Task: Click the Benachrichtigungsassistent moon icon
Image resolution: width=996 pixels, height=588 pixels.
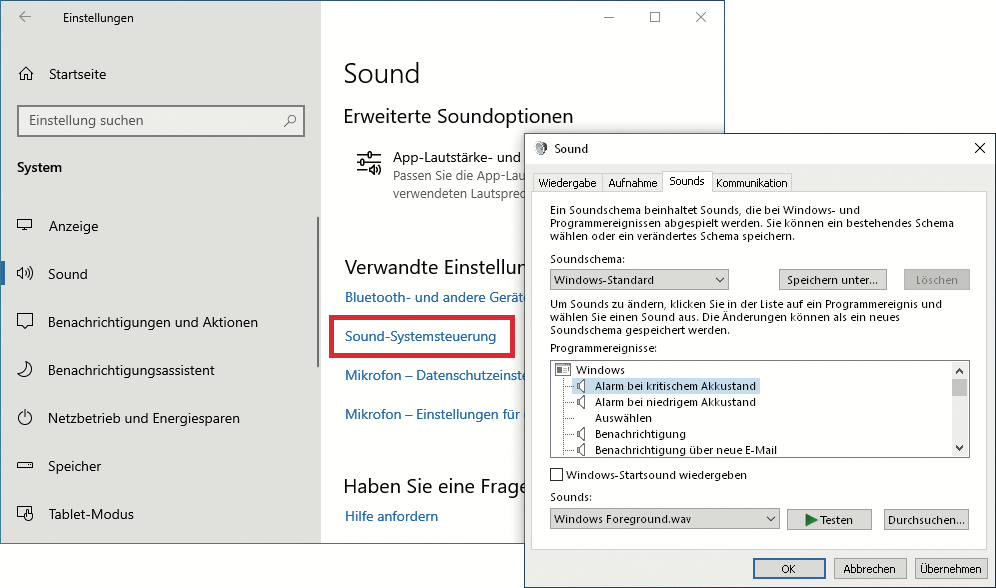Action: tap(26, 370)
